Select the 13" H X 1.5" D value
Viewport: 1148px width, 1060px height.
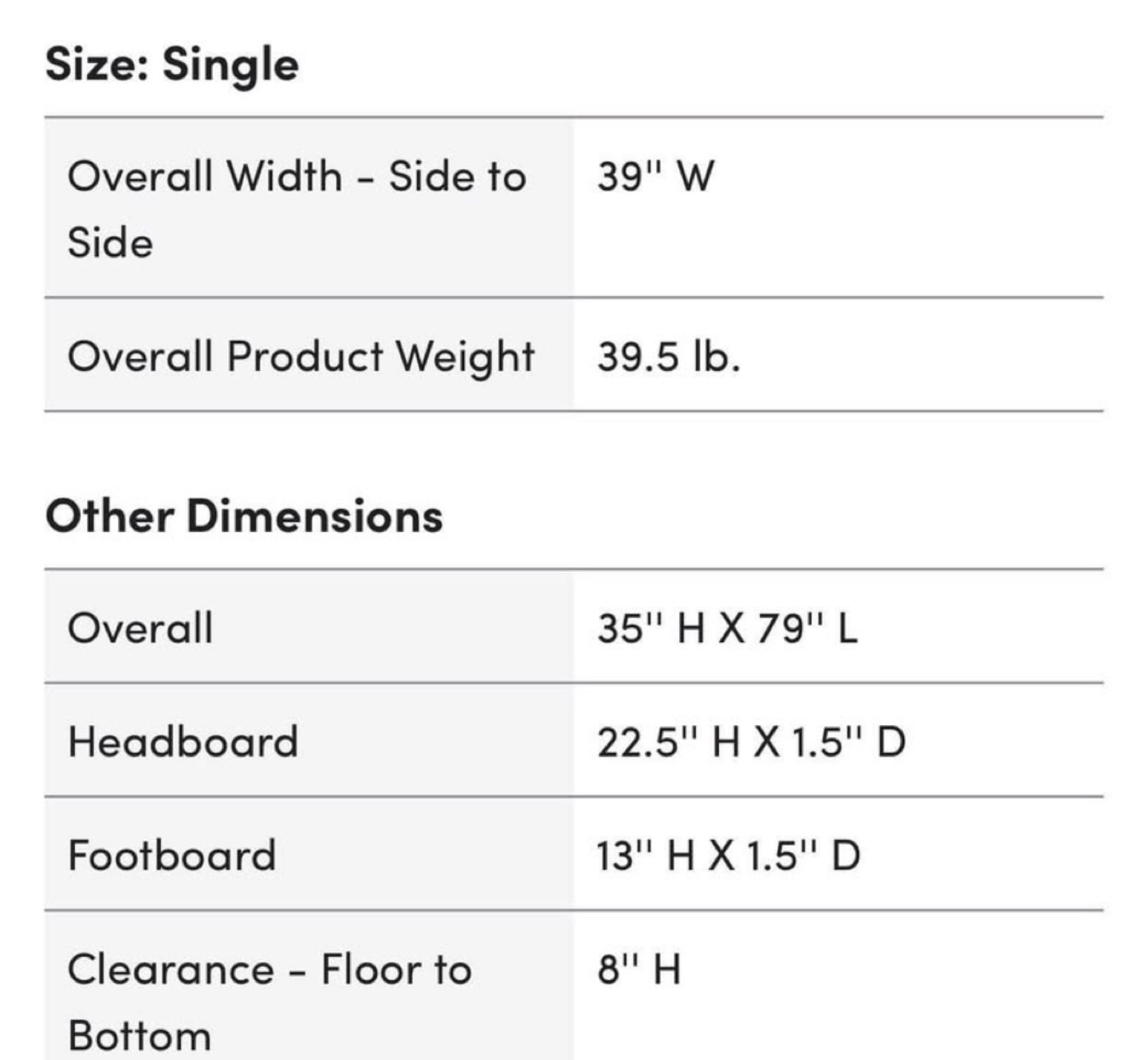728,855
